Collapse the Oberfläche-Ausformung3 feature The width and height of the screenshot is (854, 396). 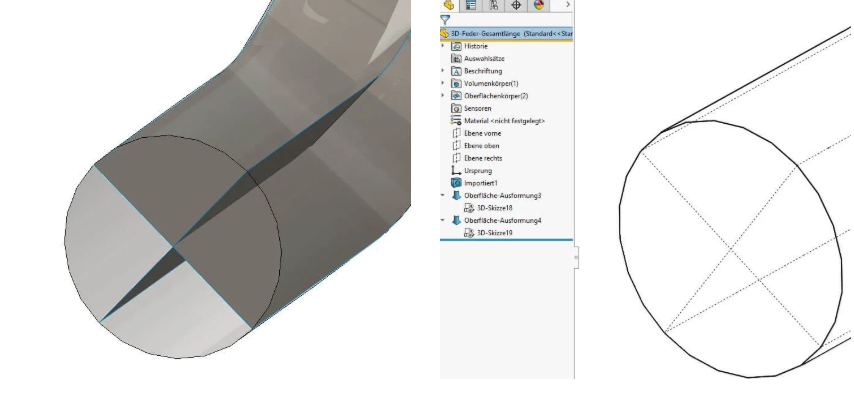443,196
